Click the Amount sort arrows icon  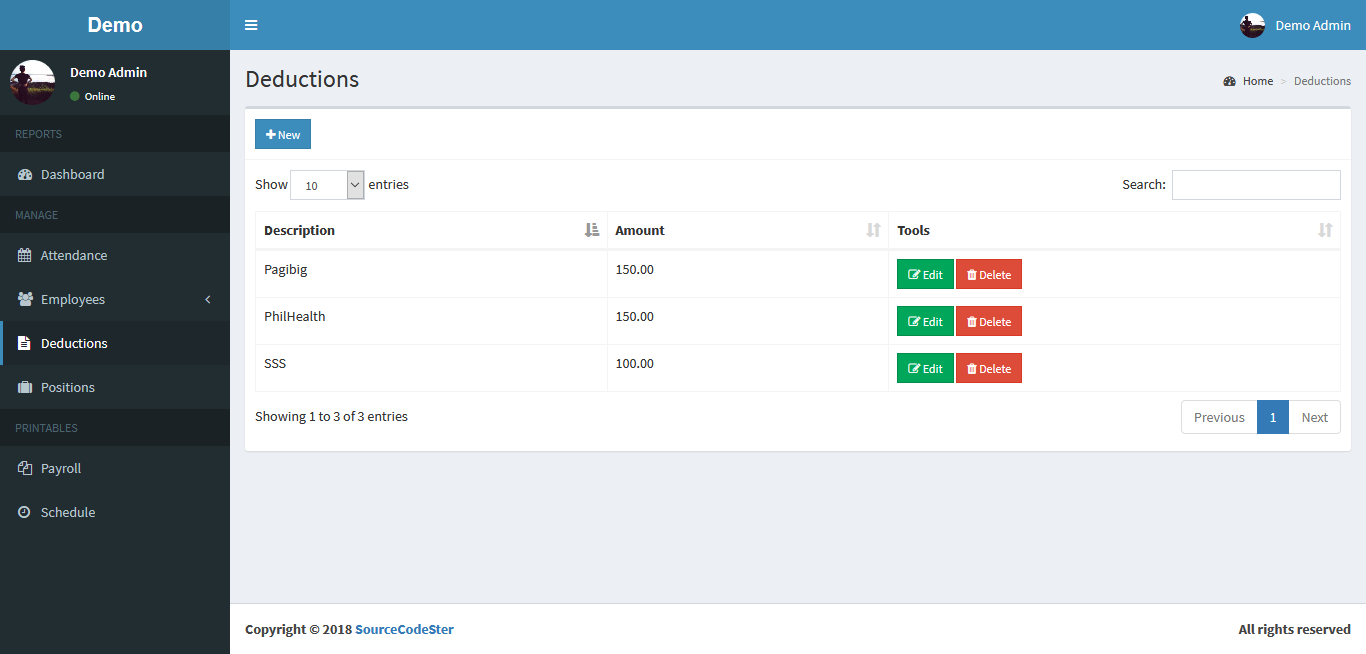[x=873, y=230]
